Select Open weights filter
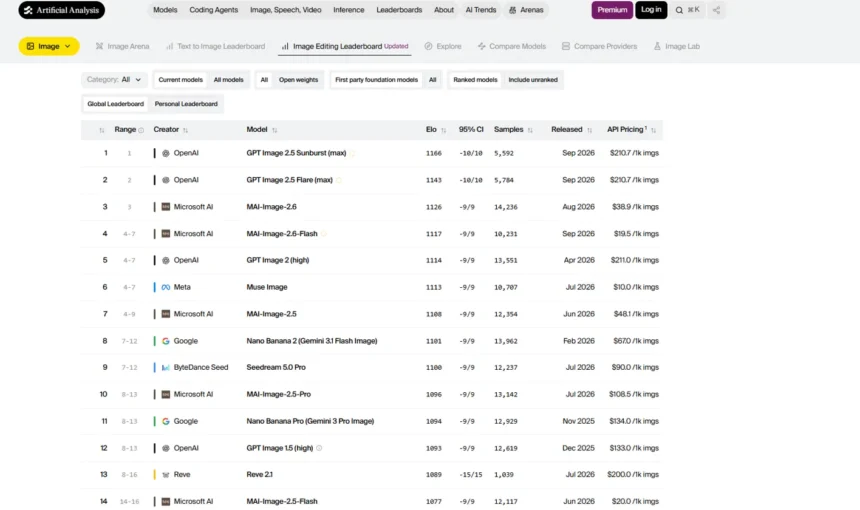 pyautogui.click(x=298, y=80)
